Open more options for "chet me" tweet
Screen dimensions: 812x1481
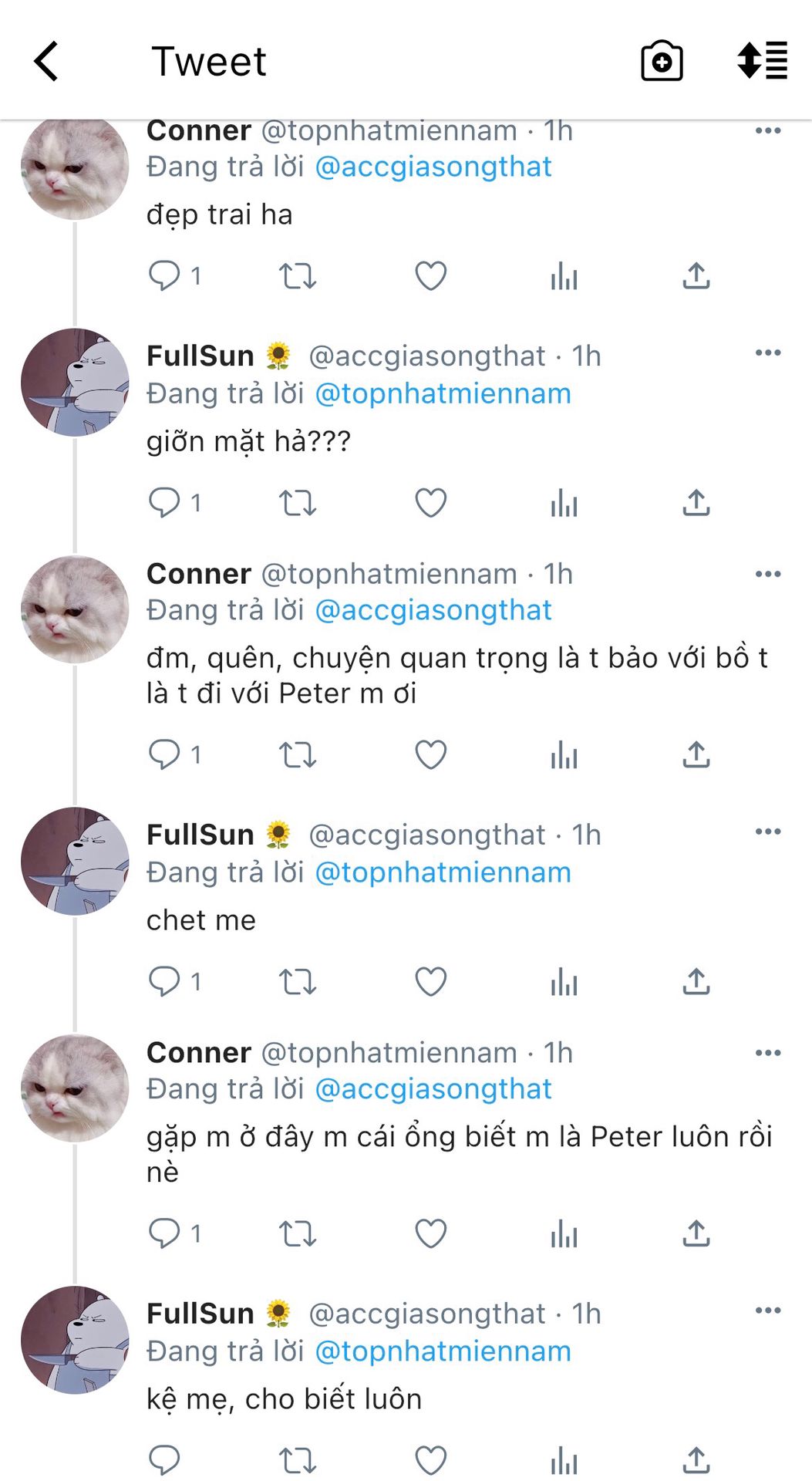(767, 832)
